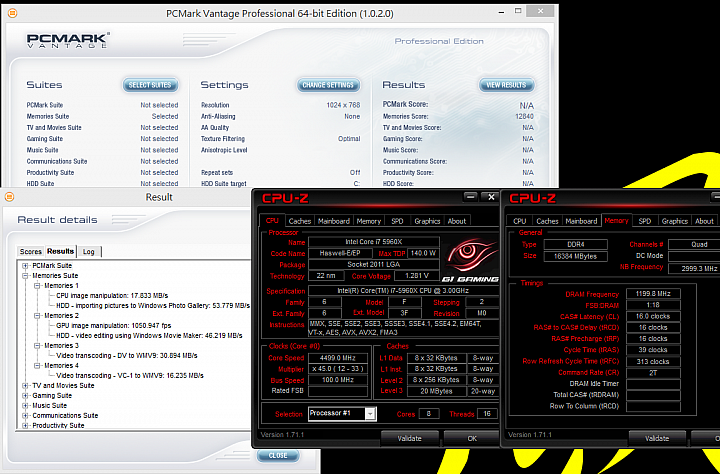Expand the TV and Movies Suite node
This screenshot has height=474, width=720.
[x=25, y=385]
